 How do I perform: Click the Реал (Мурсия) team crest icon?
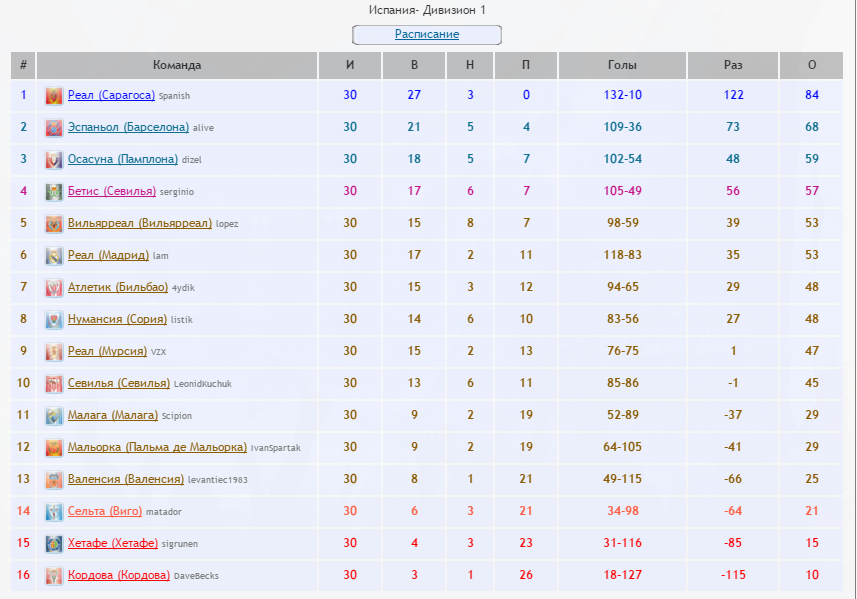(x=54, y=352)
